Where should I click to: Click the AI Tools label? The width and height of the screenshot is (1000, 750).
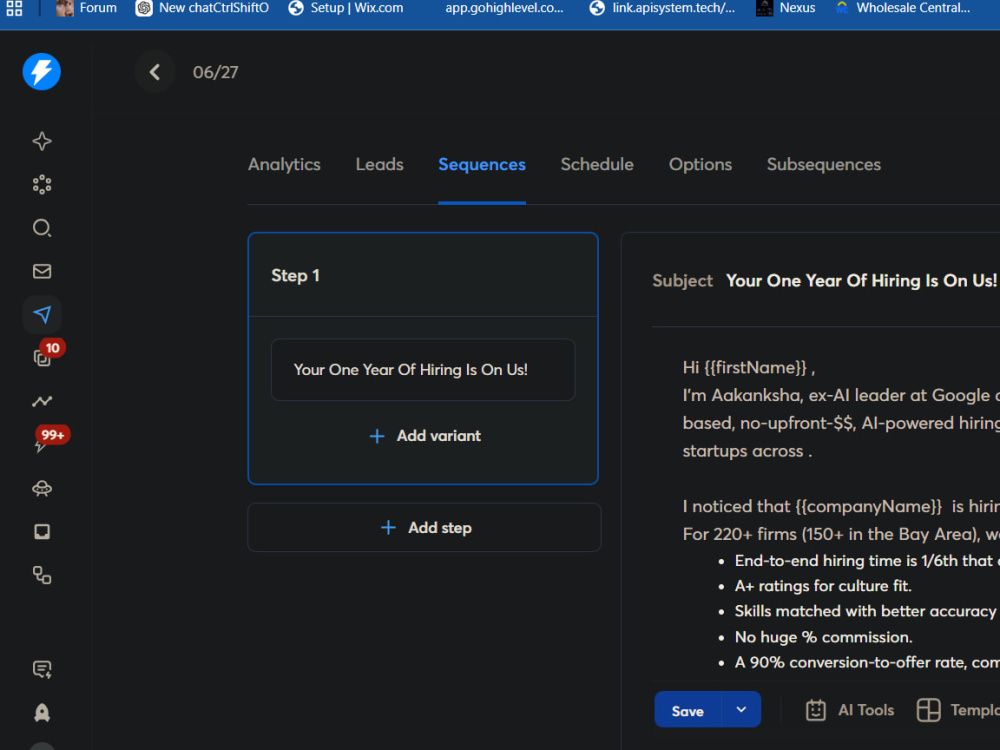(x=865, y=710)
